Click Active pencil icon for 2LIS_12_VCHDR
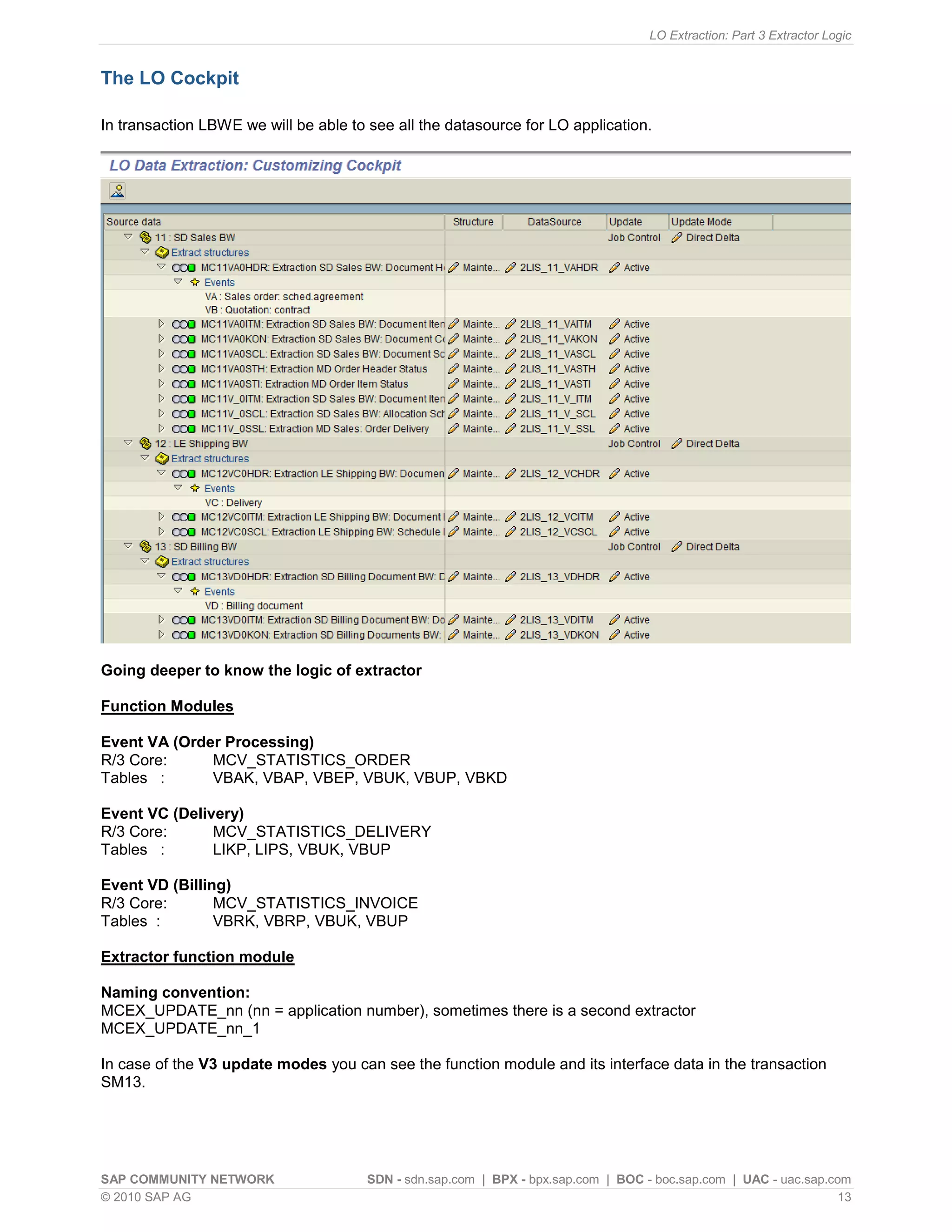The width and height of the screenshot is (952, 1232). pyautogui.click(x=614, y=474)
